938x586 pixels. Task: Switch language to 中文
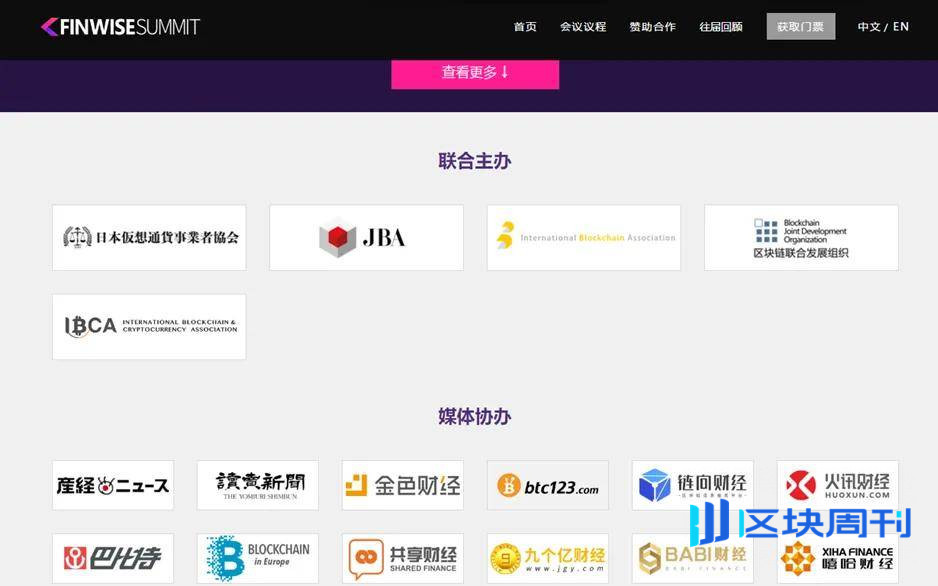[869, 27]
